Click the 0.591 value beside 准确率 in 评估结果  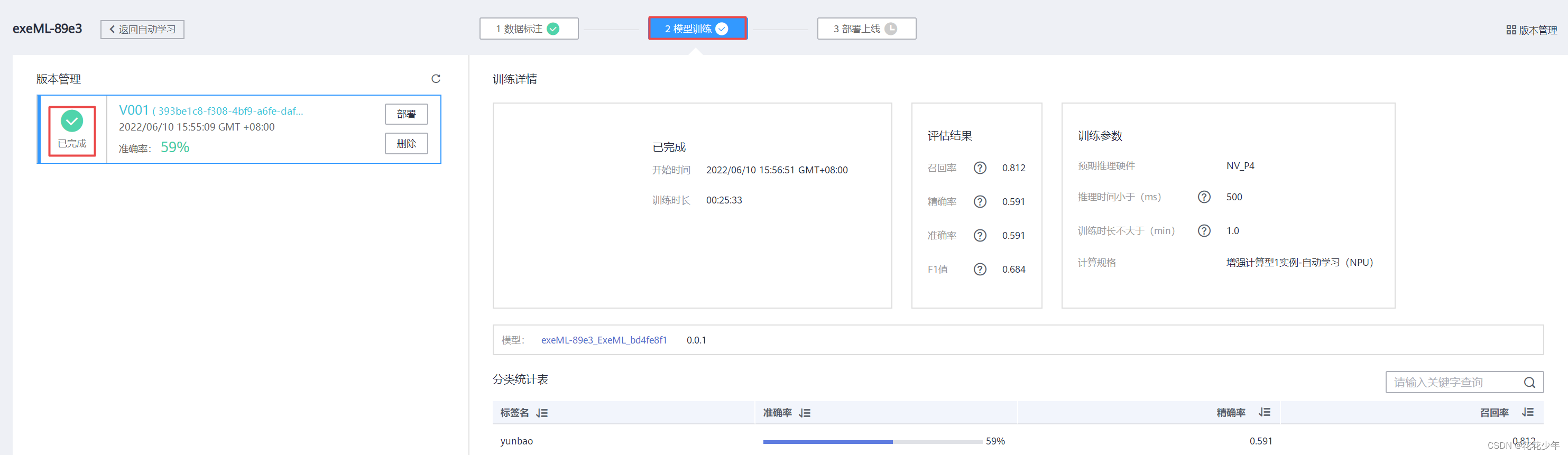click(x=1013, y=235)
